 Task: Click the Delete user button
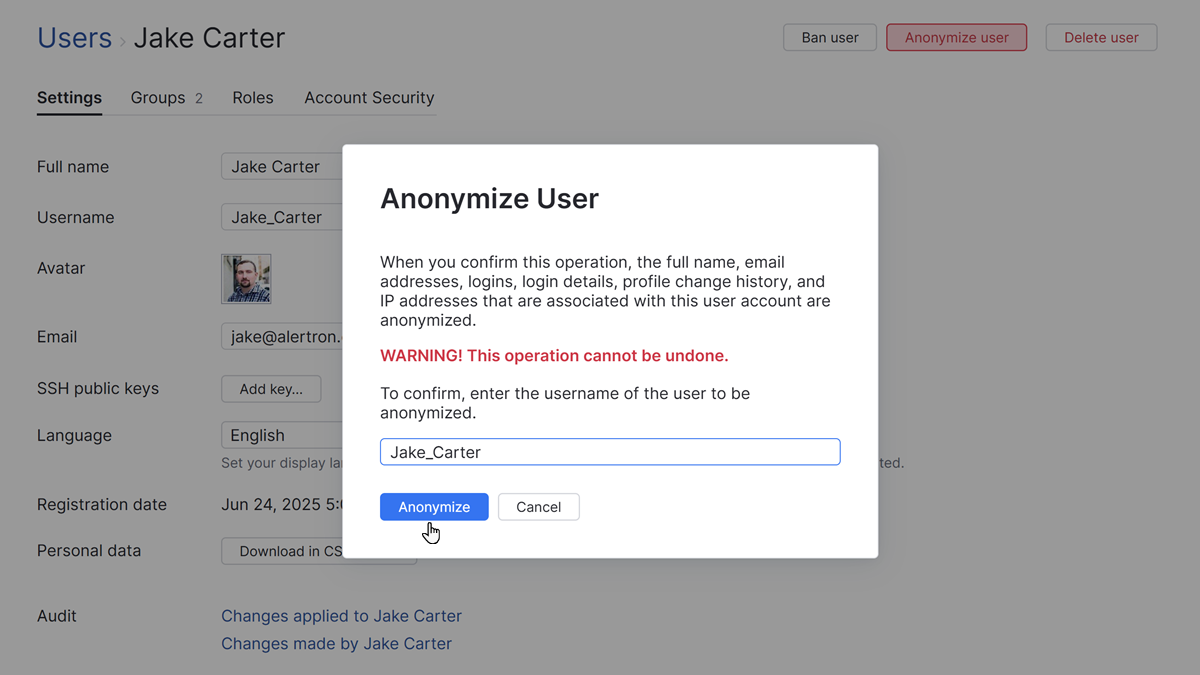1101,37
